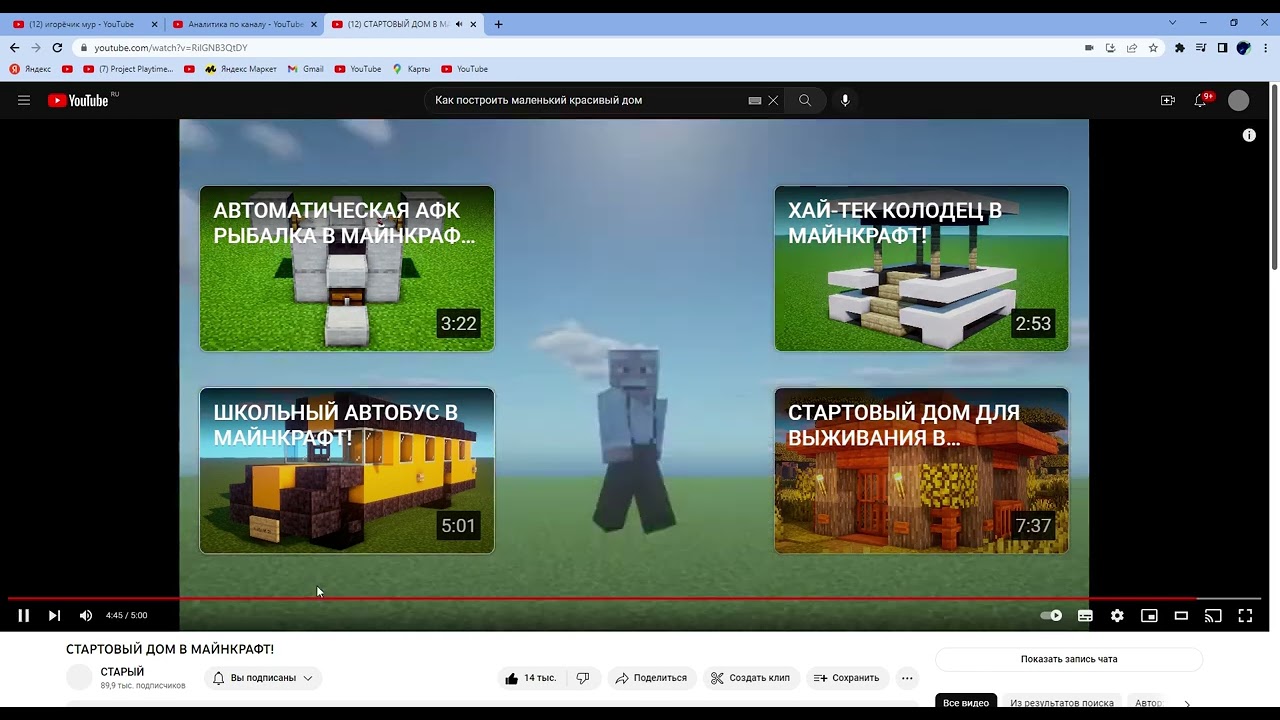
Task: Enter fullscreen mode
Action: click(x=1245, y=616)
